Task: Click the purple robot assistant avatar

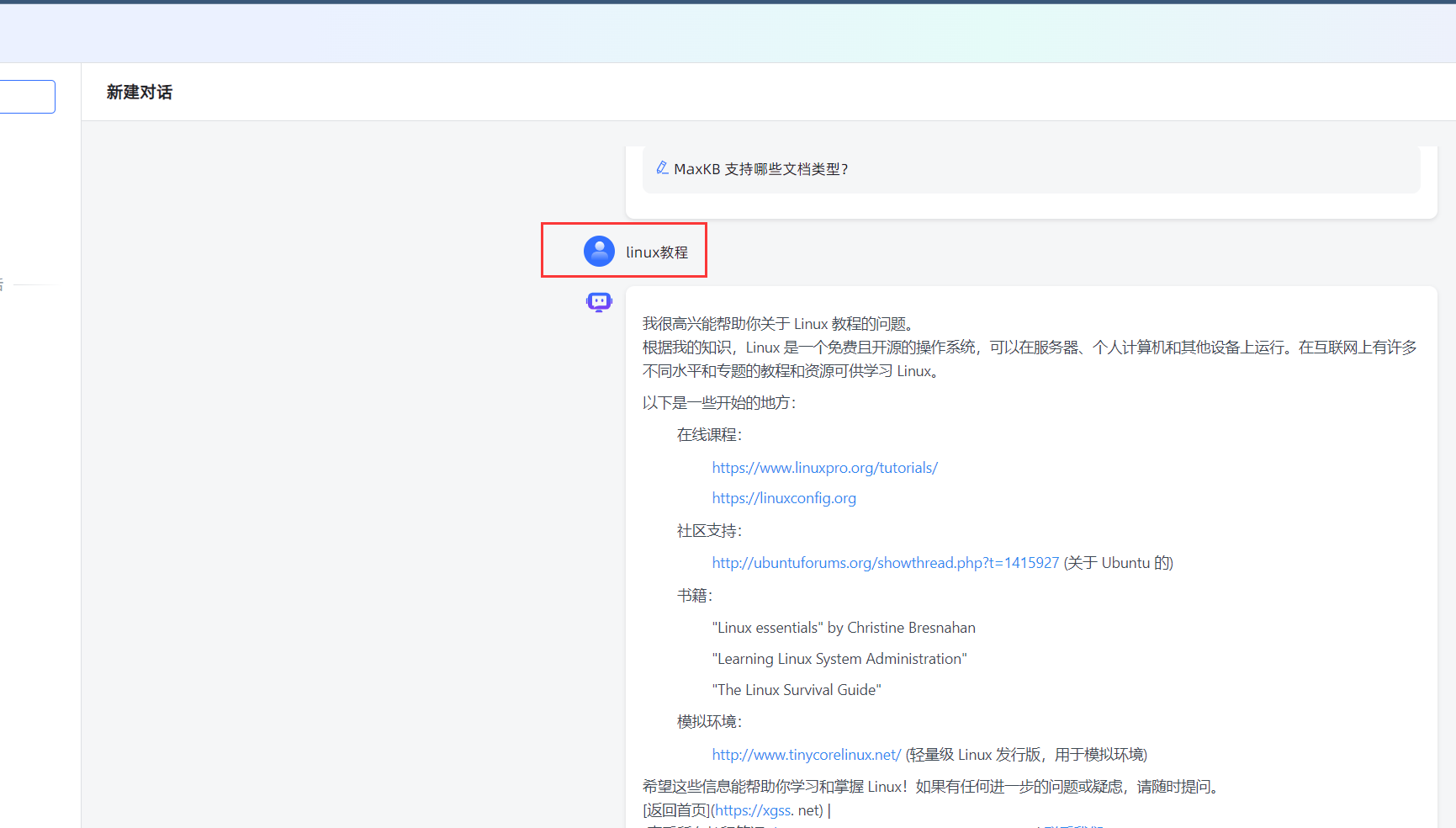Action: coord(599,302)
